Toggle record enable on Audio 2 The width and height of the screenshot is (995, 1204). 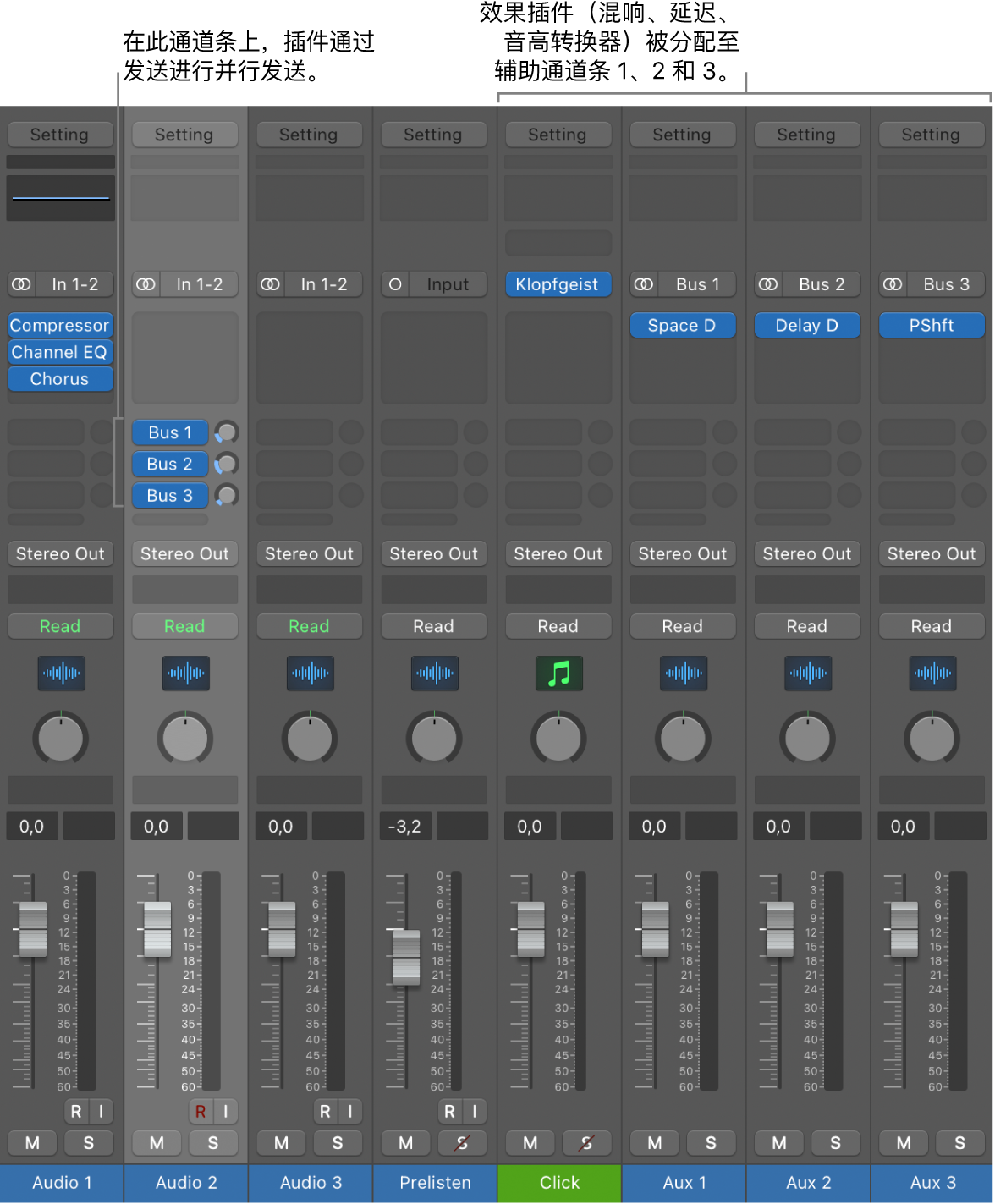pos(201,1111)
